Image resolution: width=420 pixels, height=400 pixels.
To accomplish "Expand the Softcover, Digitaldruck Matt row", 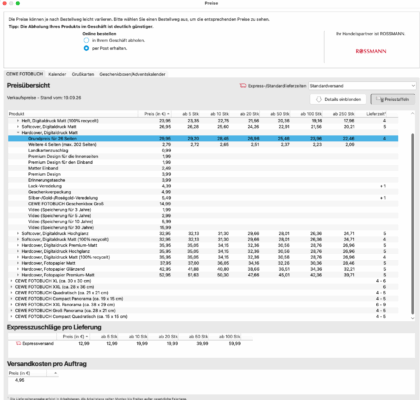I will click(18, 127).
